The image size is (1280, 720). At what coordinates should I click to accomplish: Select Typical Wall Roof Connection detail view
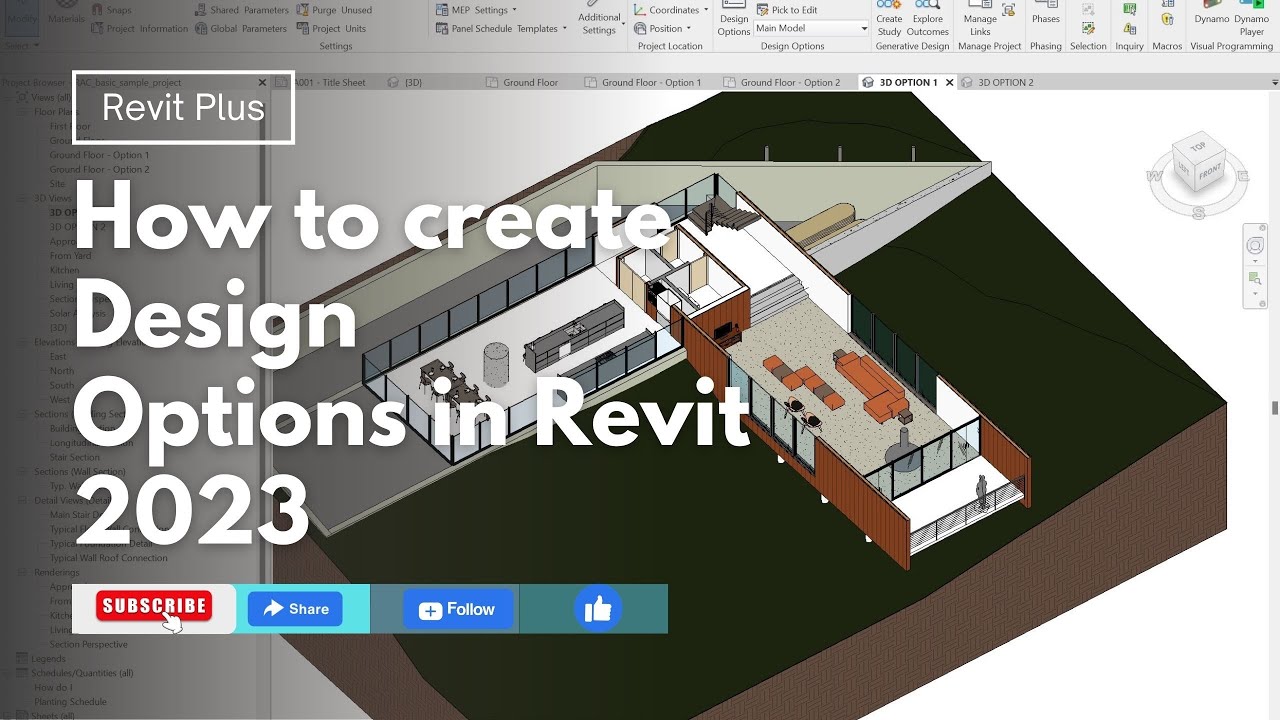(109, 558)
